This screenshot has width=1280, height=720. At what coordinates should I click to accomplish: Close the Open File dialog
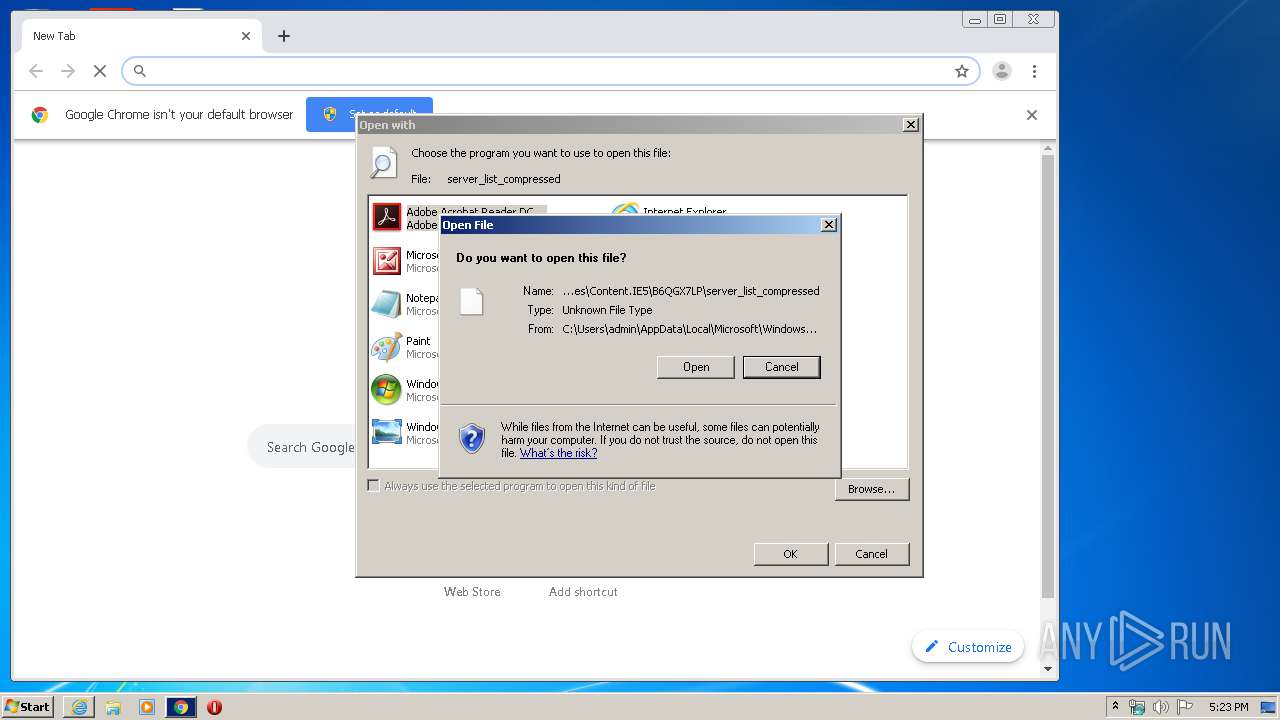tap(829, 225)
